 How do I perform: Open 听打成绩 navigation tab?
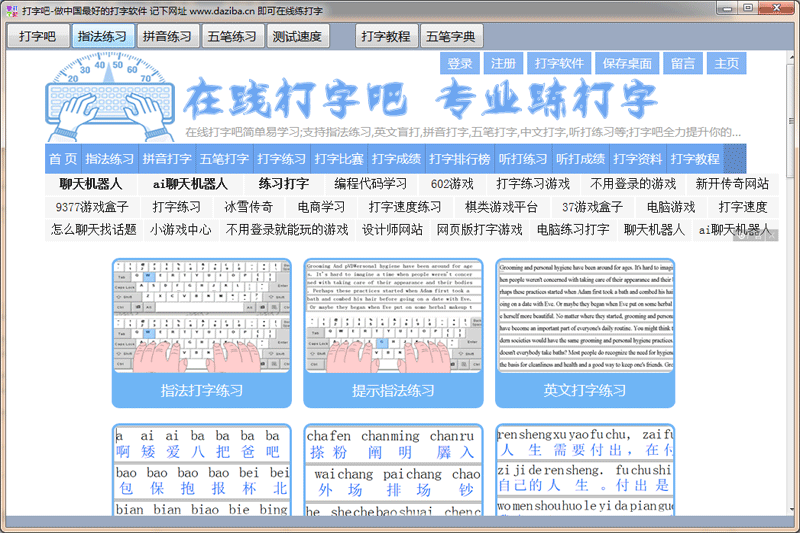[580, 159]
